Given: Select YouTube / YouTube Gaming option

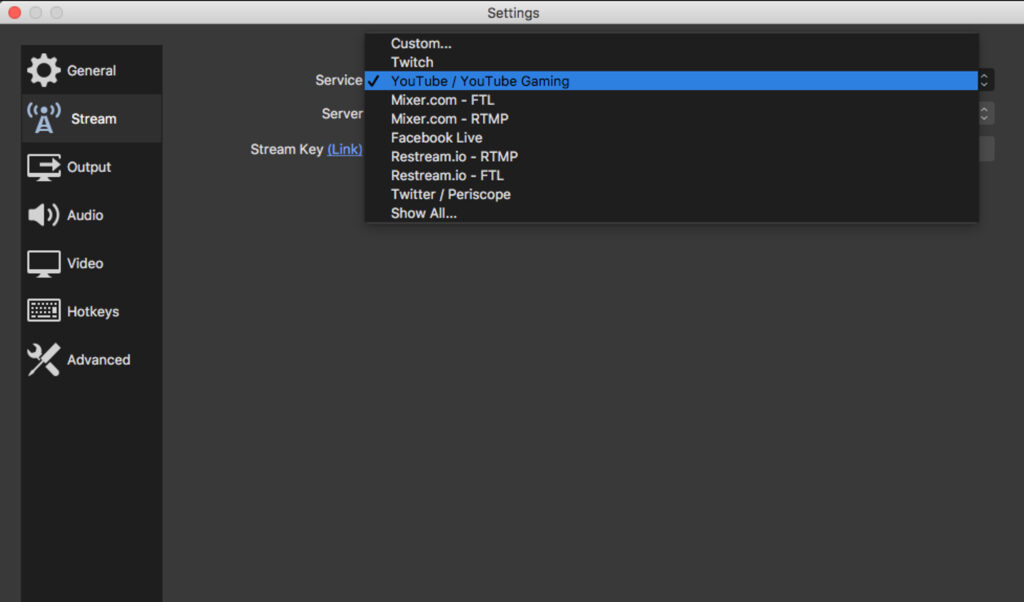Looking at the screenshot, I should pos(671,81).
